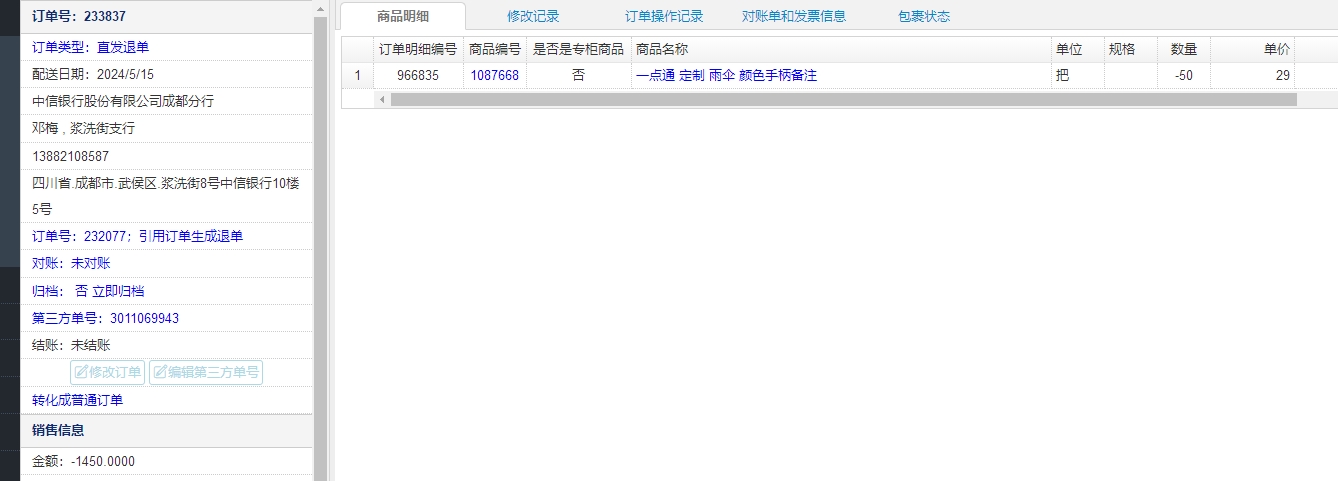The height and width of the screenshot is (481, 1338).
Task: Open the 包裹状态 tab
Action: point(924,16)
